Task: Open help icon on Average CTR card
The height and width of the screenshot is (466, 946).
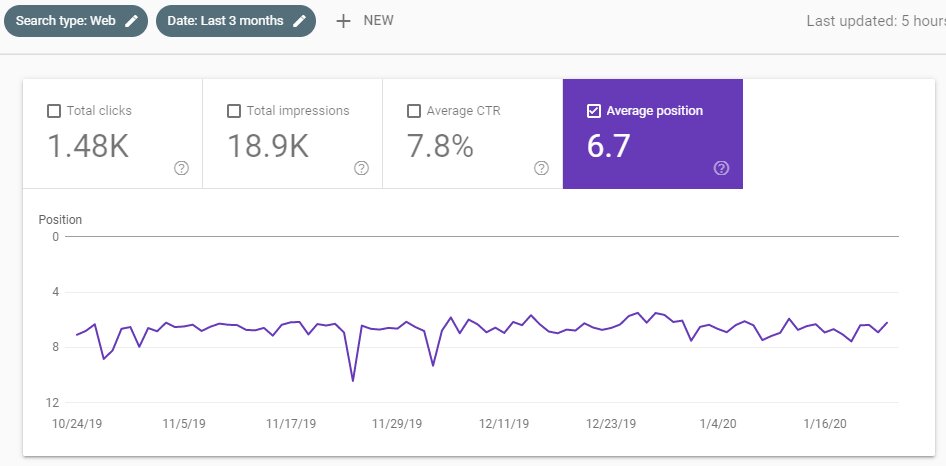Action: tap(541, 168)
